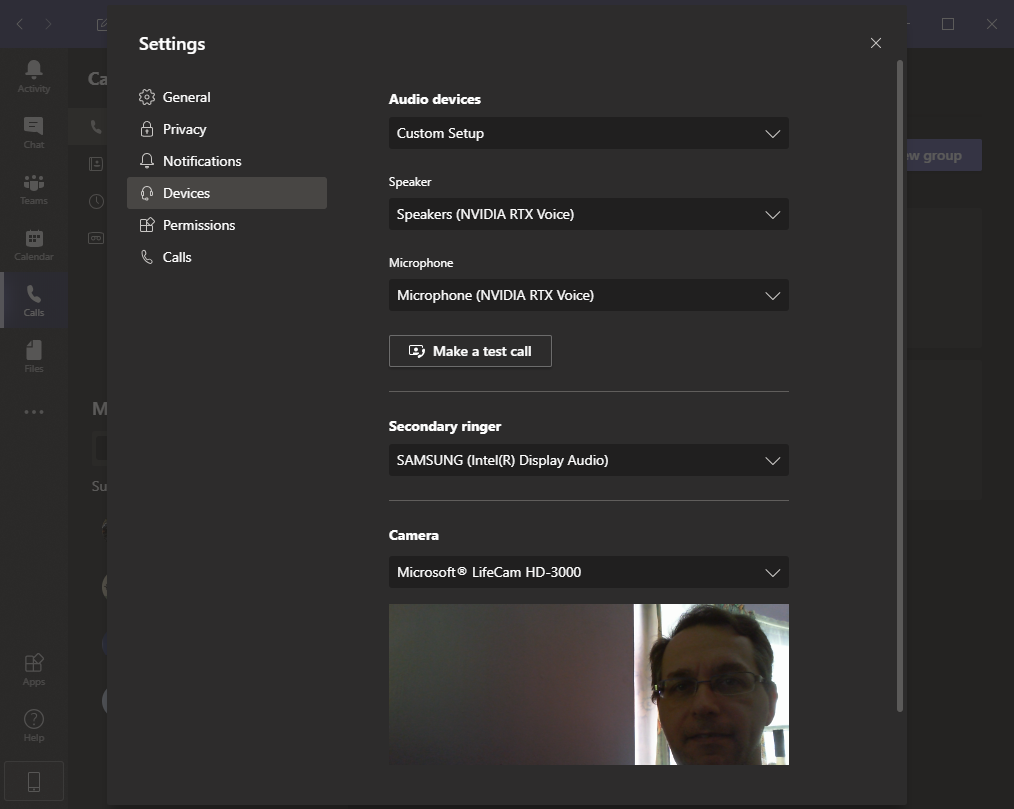Open the Audio devices Custom Setup dropdown
This screenshot has height=809, width=1014.
(x=588, y=133)
